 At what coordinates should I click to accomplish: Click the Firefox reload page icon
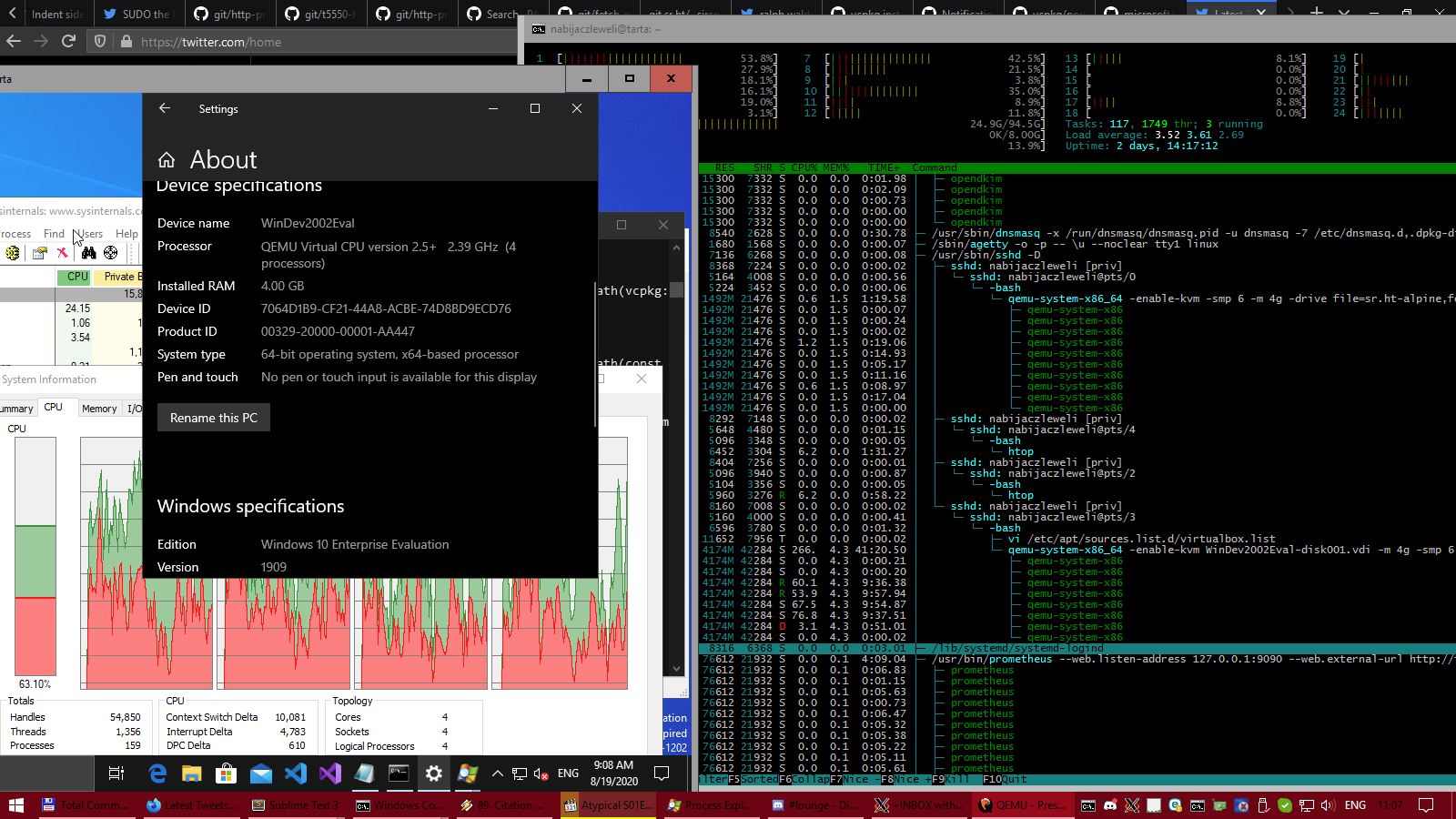pos(68,41)
